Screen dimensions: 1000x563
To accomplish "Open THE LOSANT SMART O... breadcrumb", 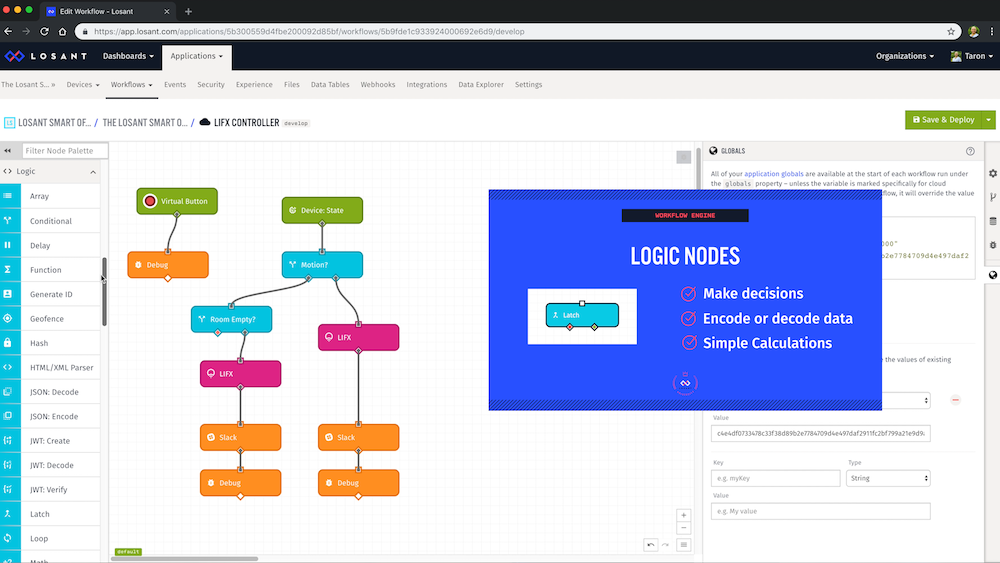I will (x=145, y=122).
